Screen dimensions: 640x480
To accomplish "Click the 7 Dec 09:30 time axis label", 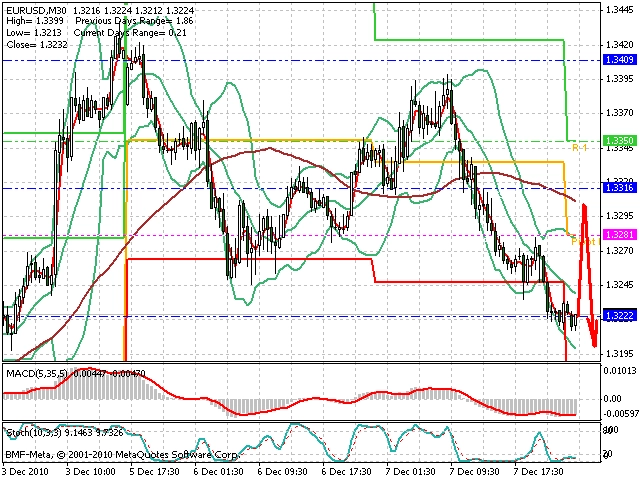I will (475, 471).
